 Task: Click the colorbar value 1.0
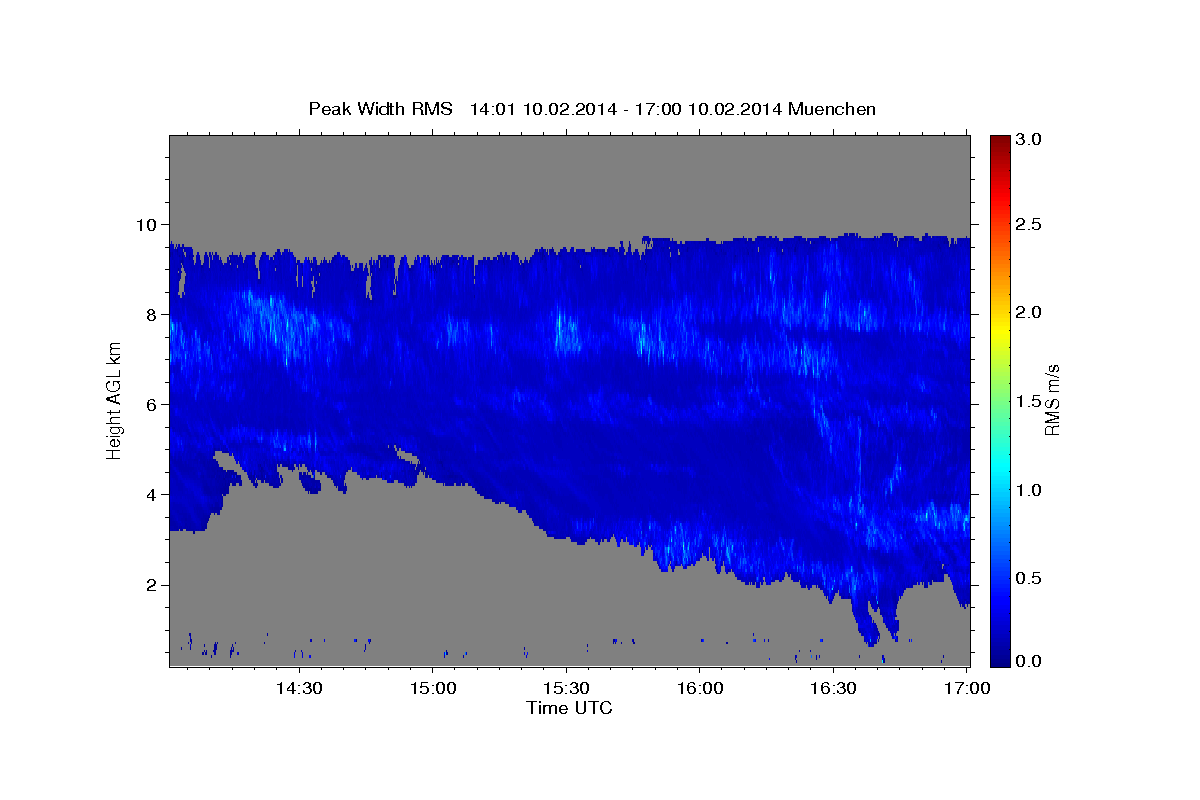coord(1029,490)
